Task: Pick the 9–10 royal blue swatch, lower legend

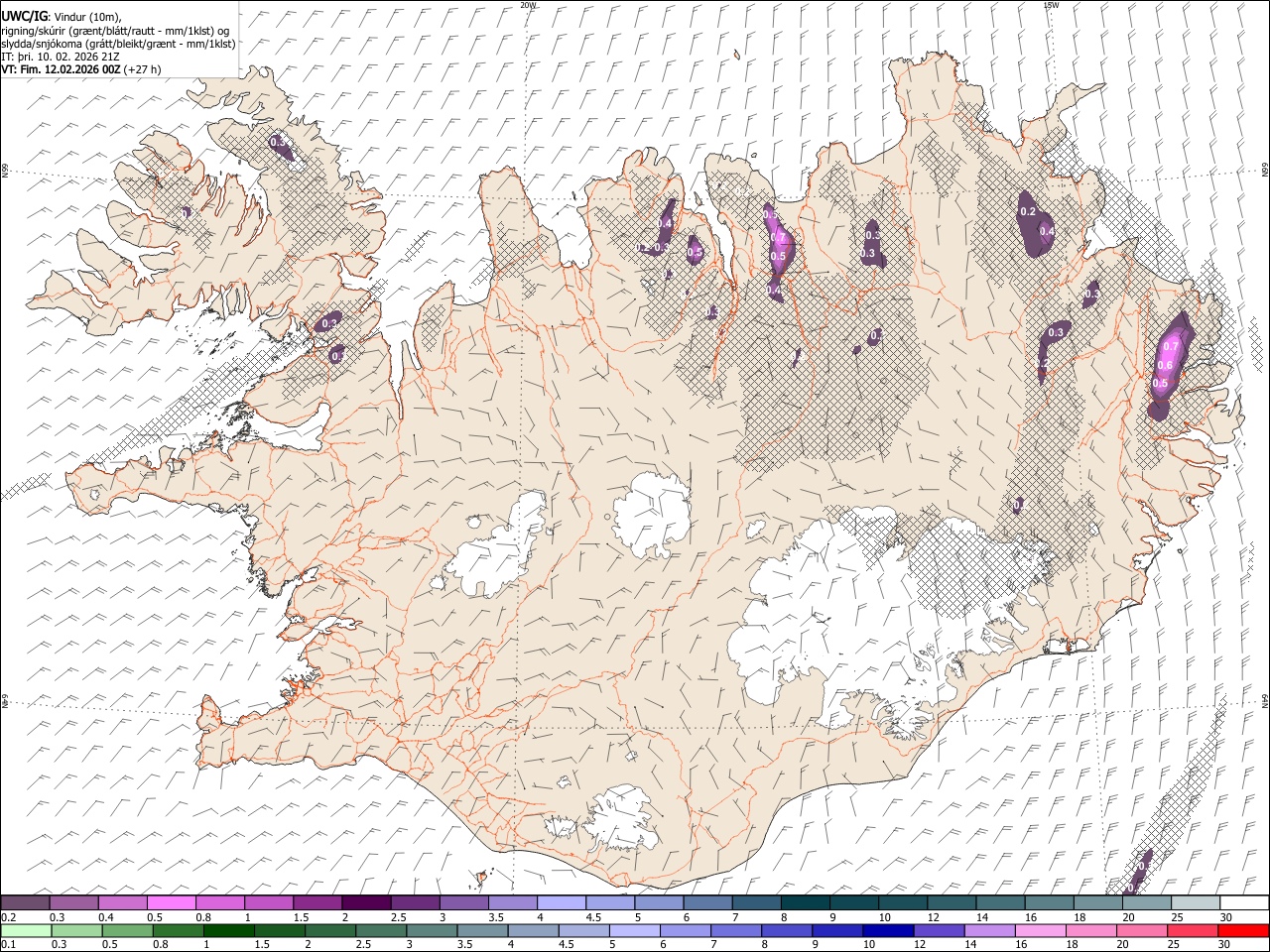Action: (836, 930)
